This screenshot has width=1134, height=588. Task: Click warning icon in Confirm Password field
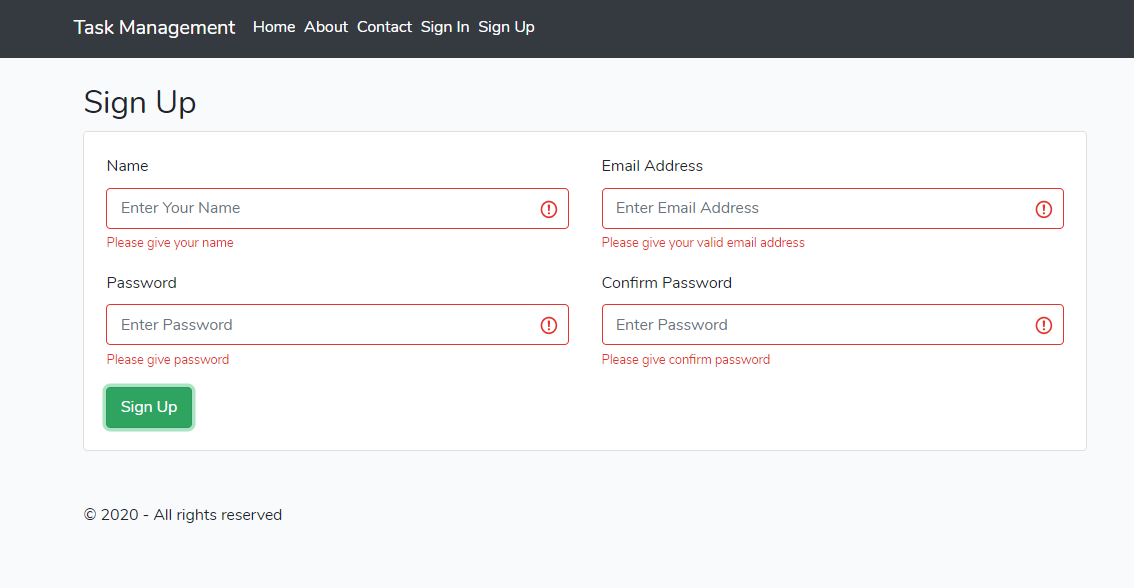[1044, 325]
